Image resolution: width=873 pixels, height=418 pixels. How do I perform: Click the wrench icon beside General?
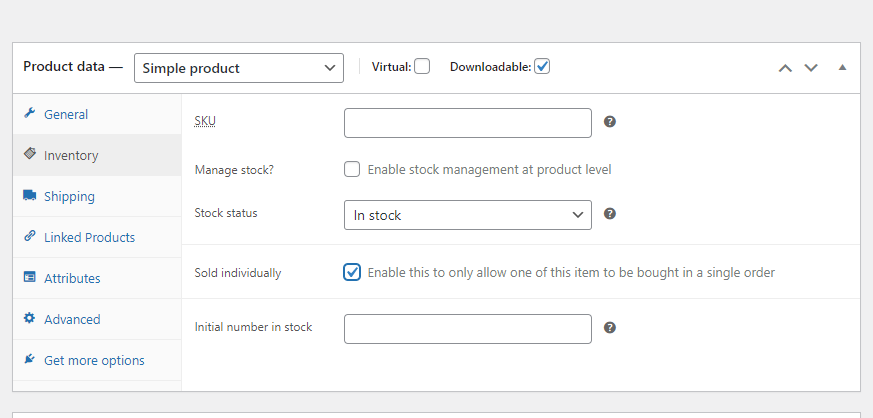click(29, 114)
